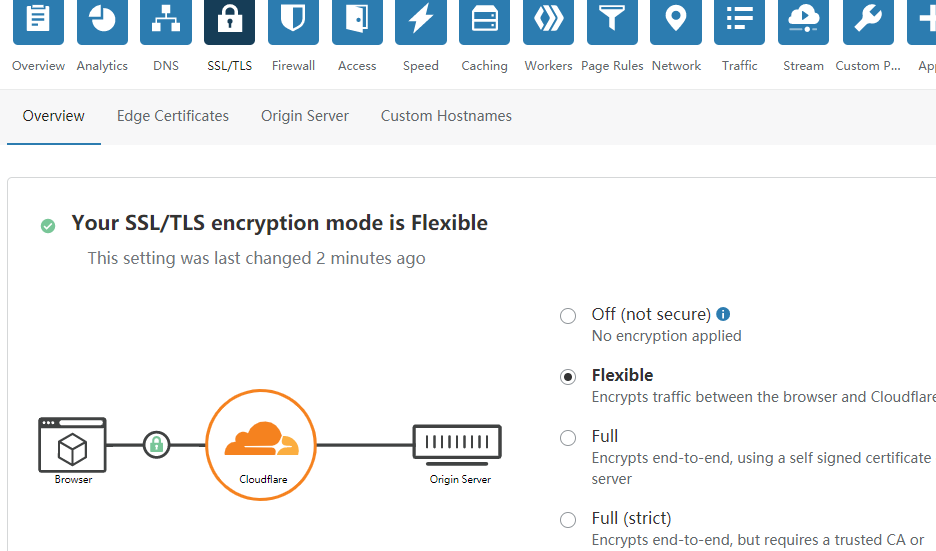Click the info icon beside Off (not secure)
This screenshot has height=551, width=936.
(723, 313)
